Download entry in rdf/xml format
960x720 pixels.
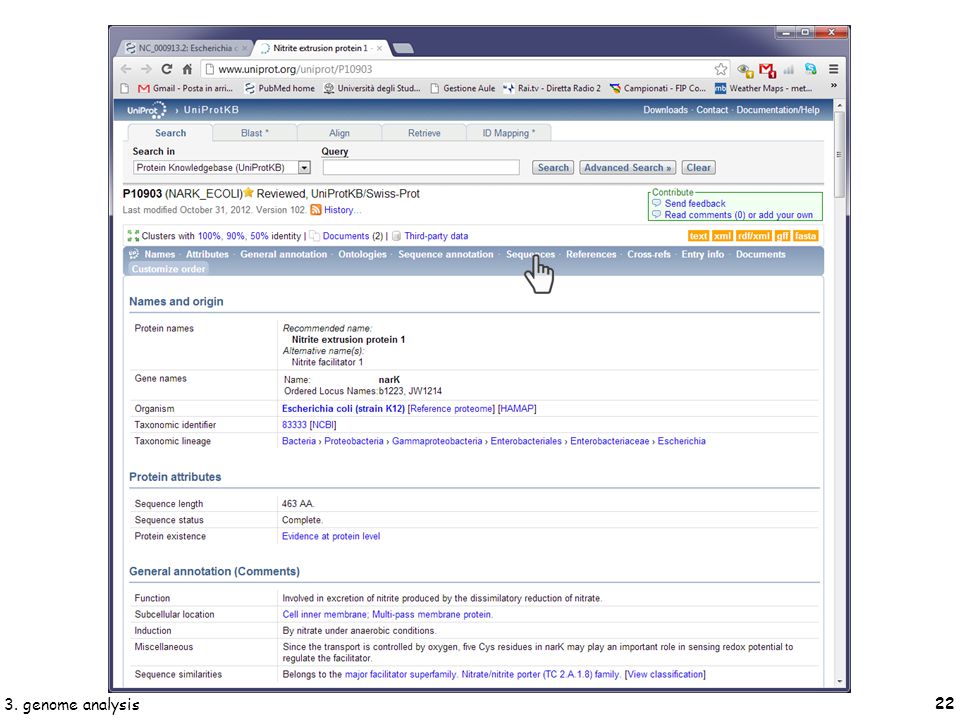[x=754, y=236]
